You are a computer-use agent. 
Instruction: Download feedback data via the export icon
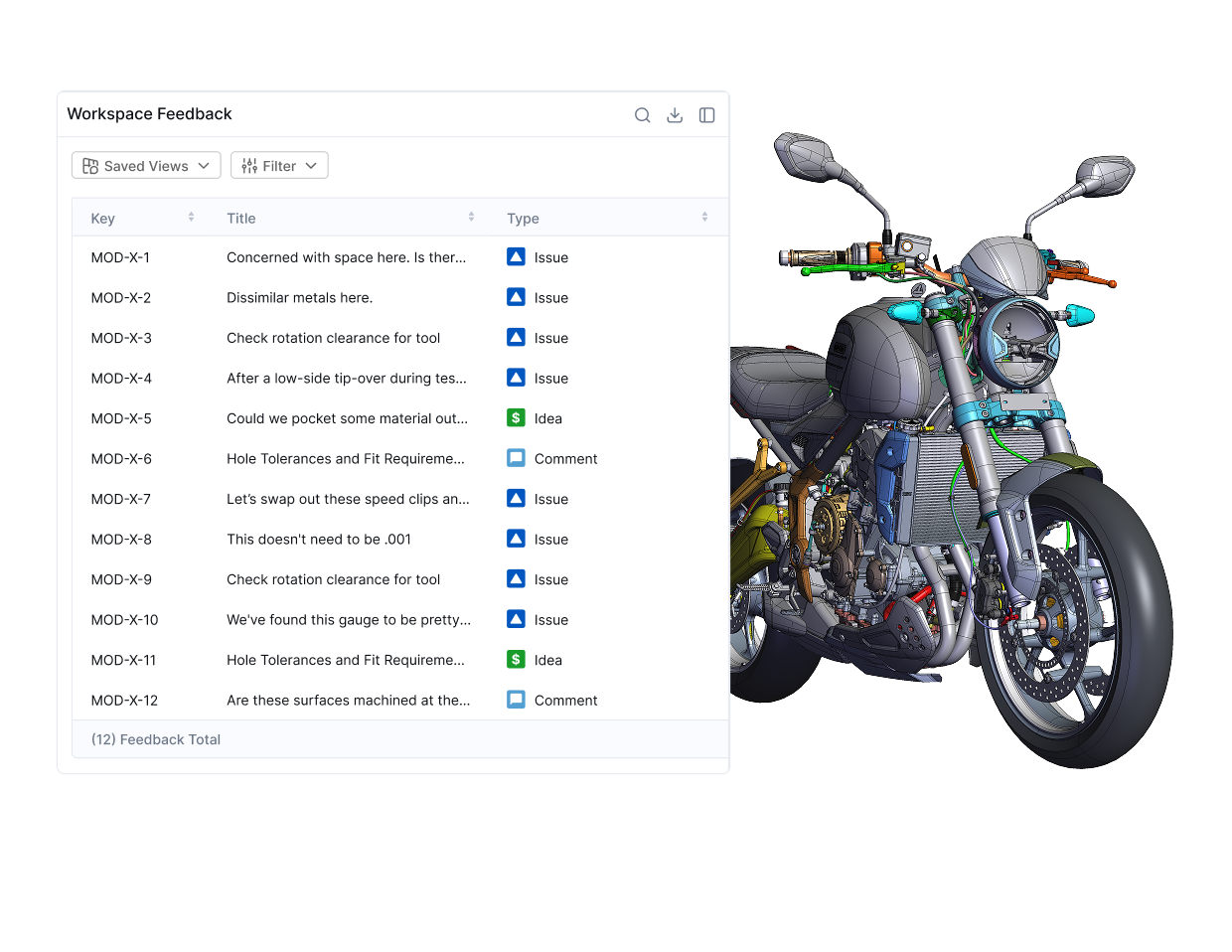[x=675, y=114]
